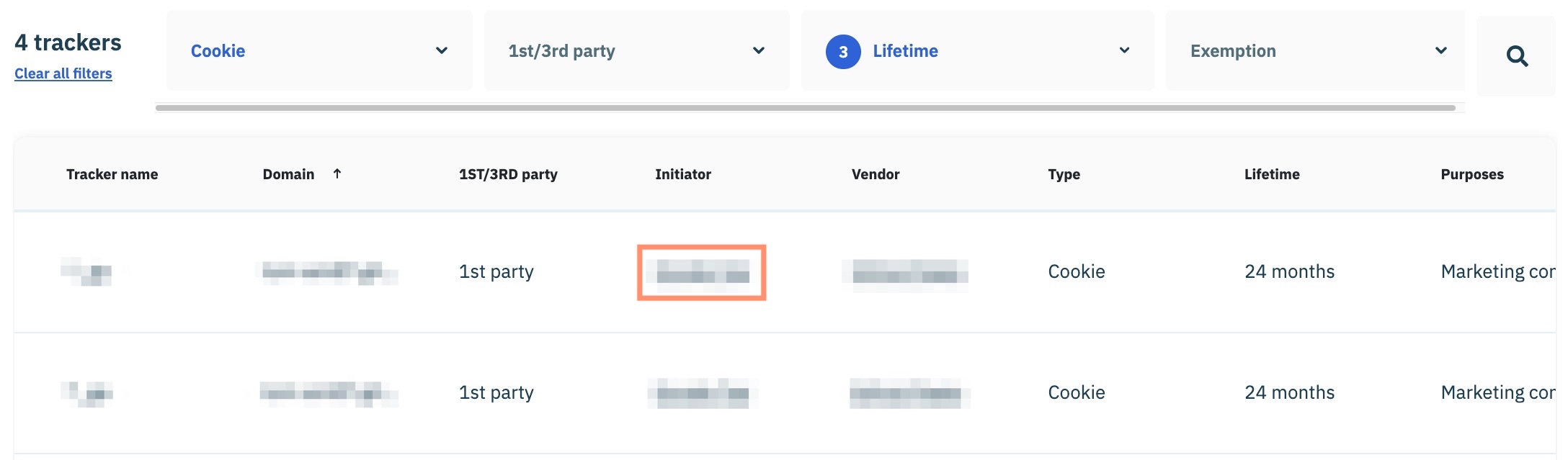This screenshot has width=1568, height=460.
Task: Expand the Exemption filter dropdown
Action: coord(1314,51)
